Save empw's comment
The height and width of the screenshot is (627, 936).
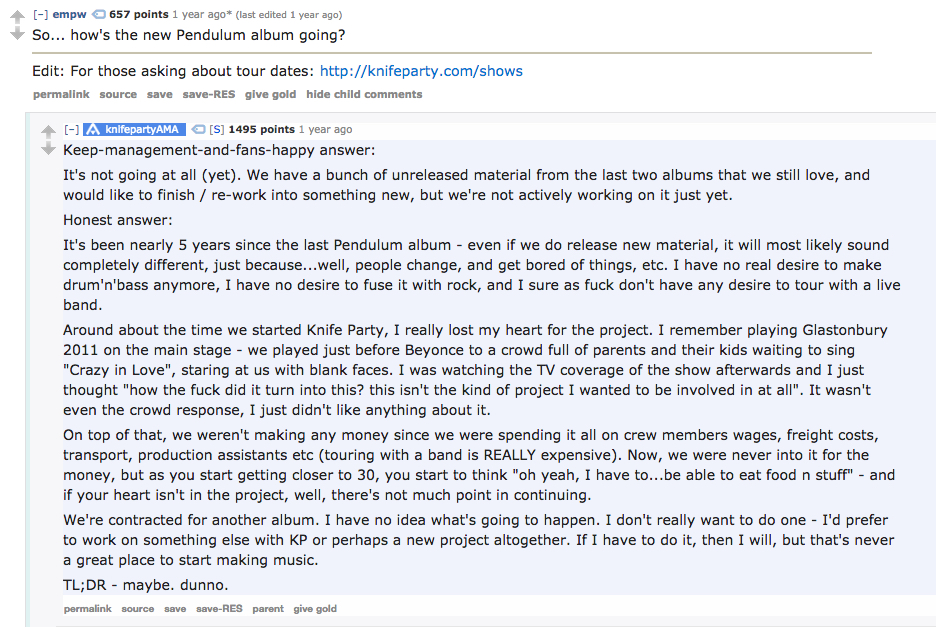point(159,94)
